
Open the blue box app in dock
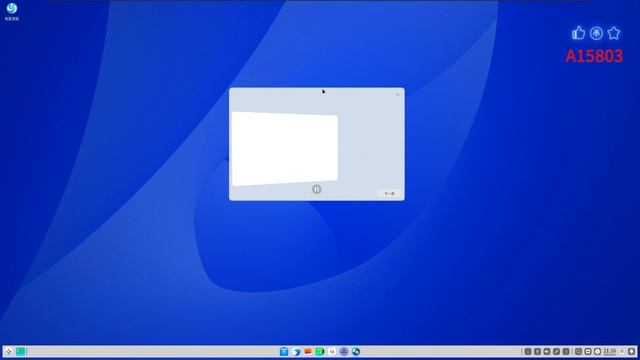click(284, 351)
